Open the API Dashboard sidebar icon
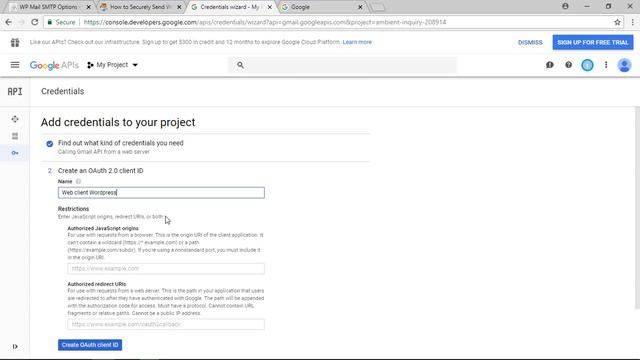 point(15,119)
